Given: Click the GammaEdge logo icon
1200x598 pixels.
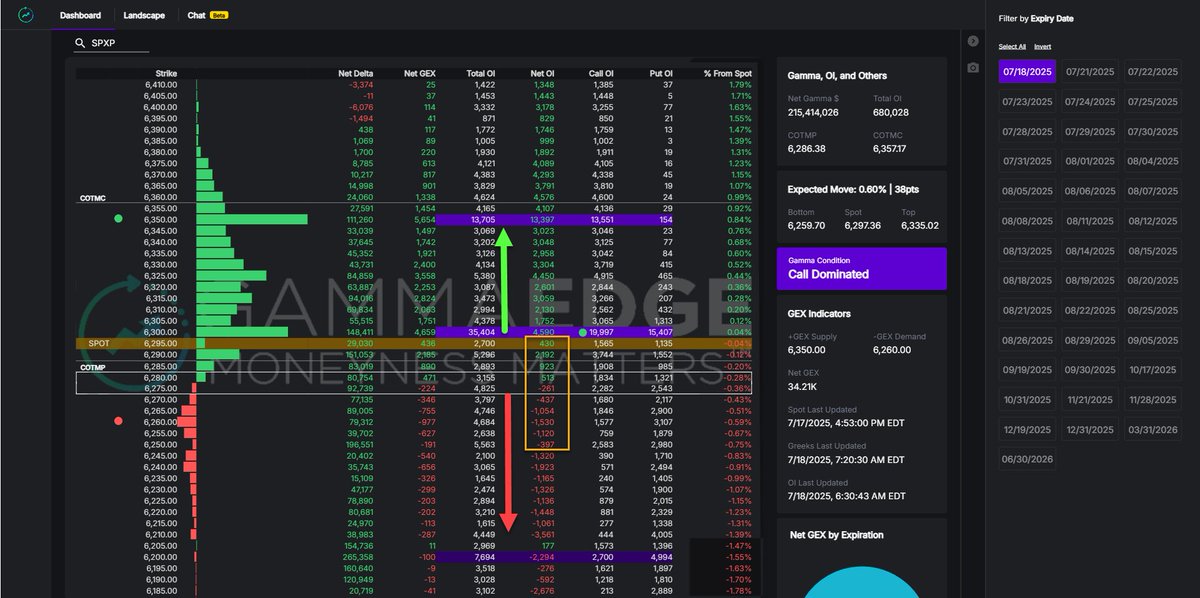Looking at the screenshot, I should [27, 15].
